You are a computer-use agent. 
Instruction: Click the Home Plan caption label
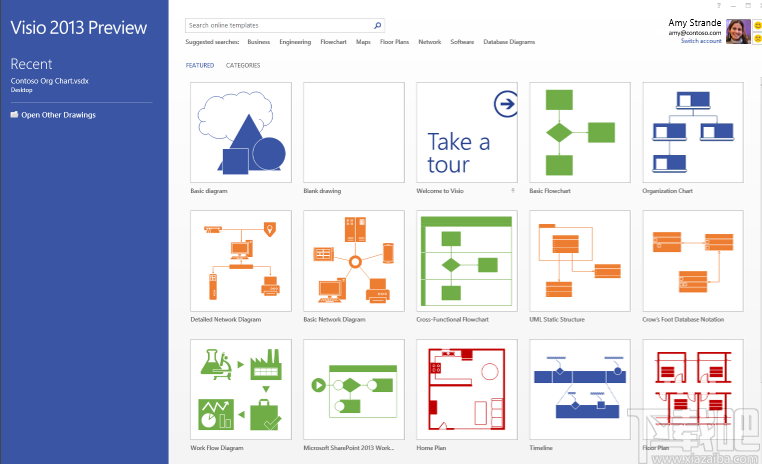click(x=431, y=448)
